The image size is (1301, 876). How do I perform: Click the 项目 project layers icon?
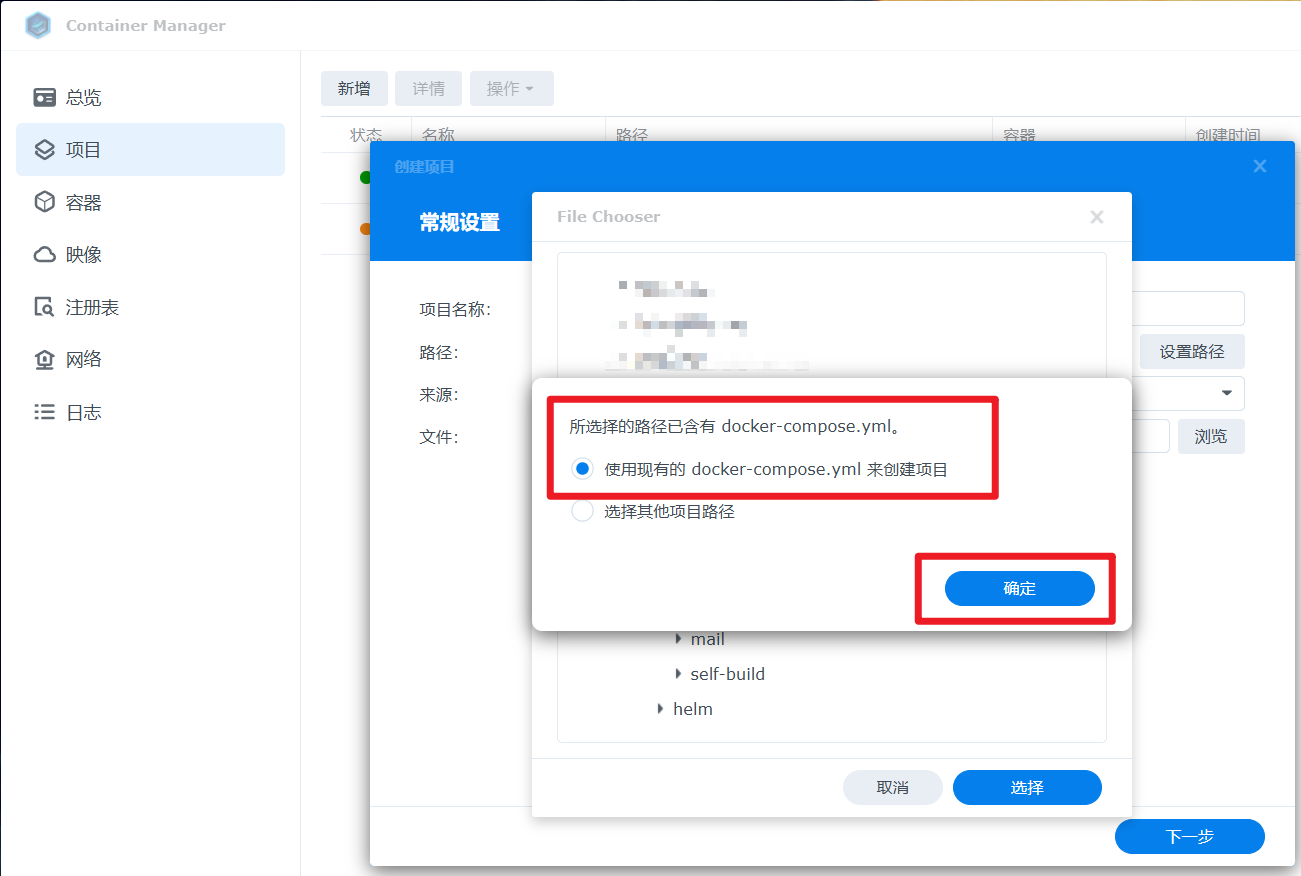[44, 150]
